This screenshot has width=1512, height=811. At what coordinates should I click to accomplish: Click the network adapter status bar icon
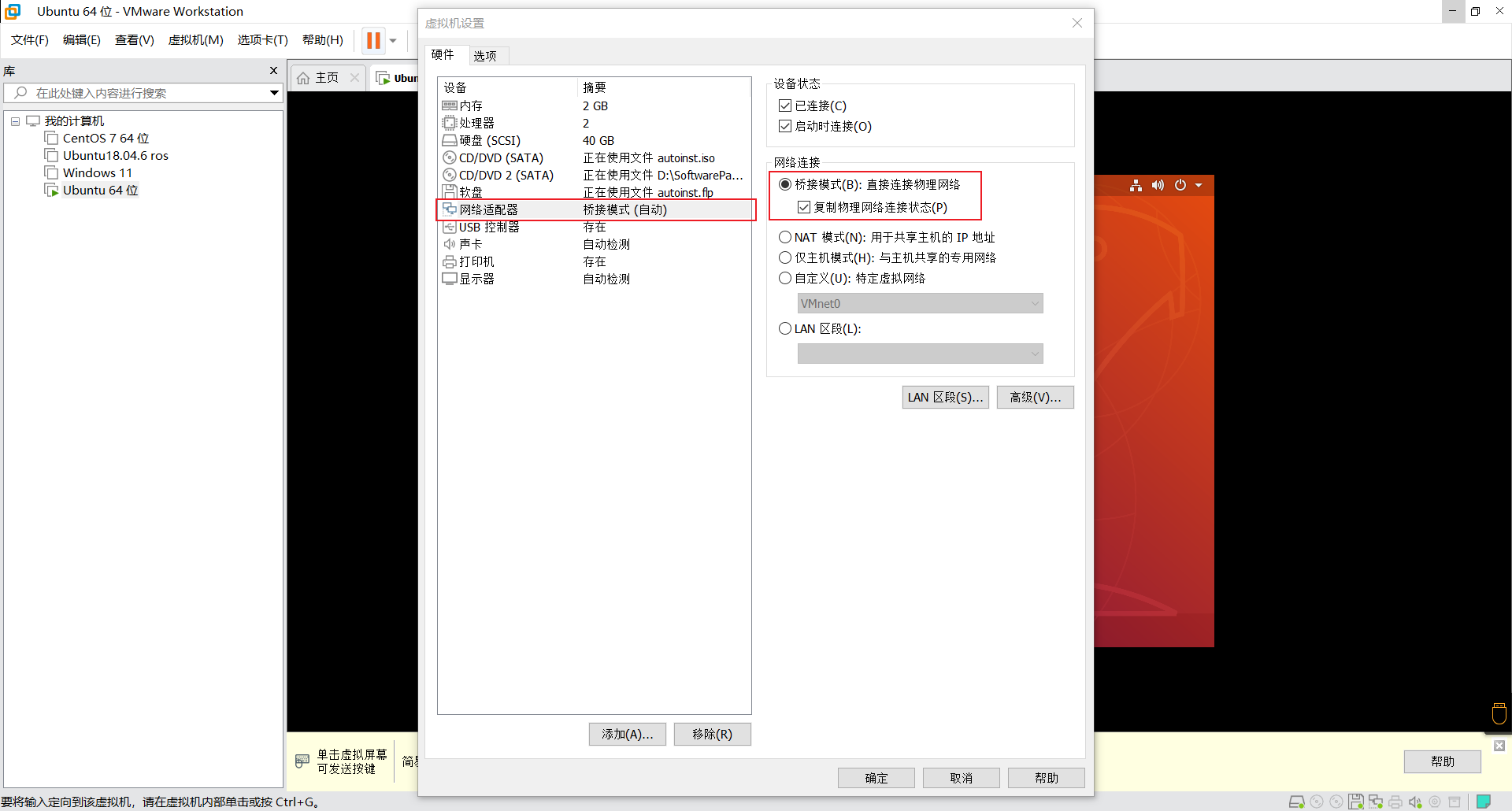coord(1376,802)
